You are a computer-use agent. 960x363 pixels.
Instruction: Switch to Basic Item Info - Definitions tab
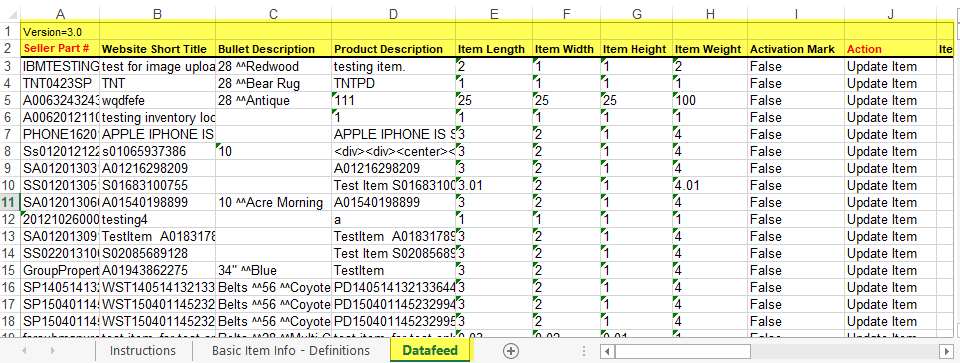(291, 351)
